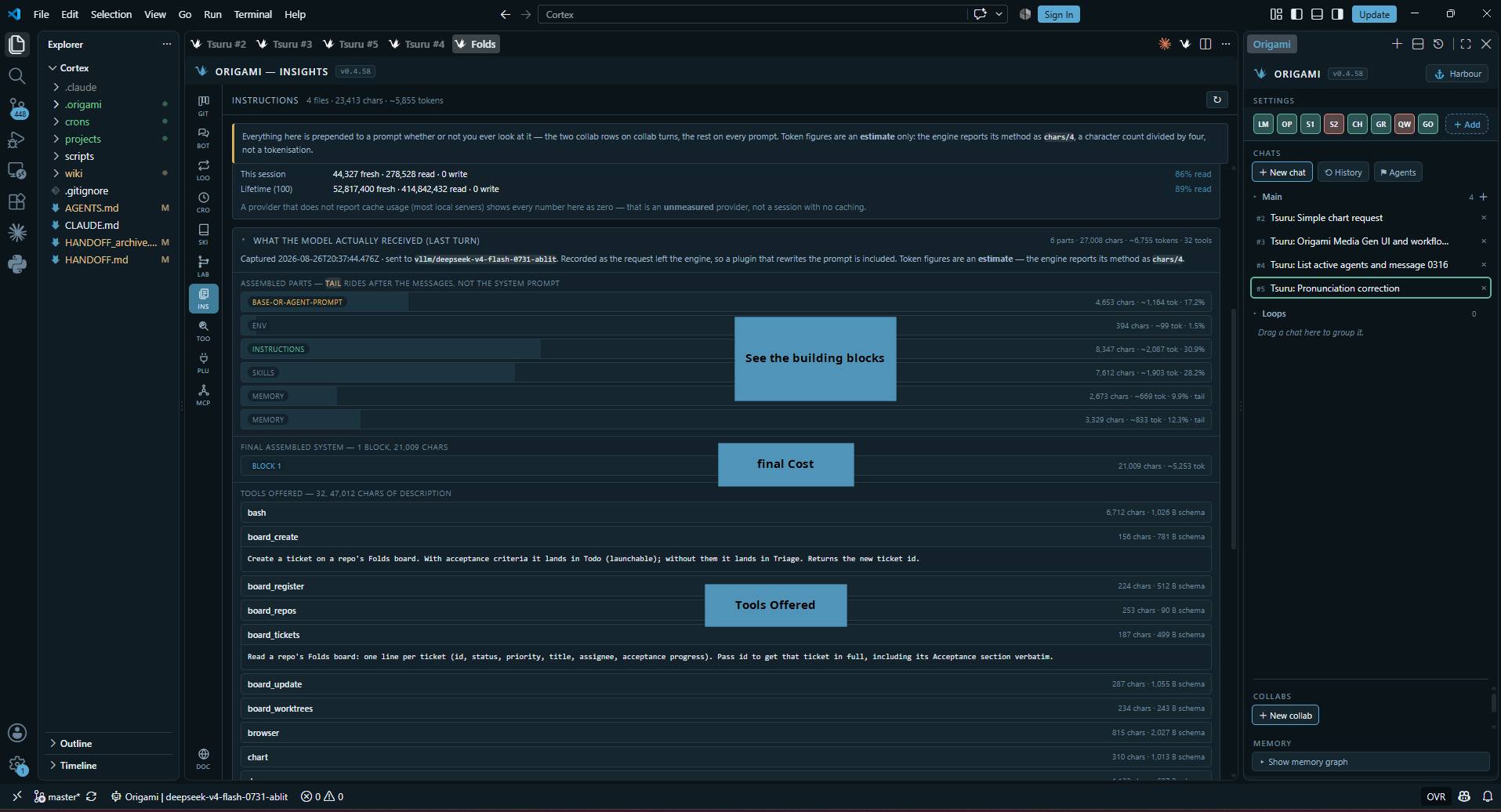The width and height of the screenshot is (1501, 812).
Task: Select the LOO loops section icon
Action: pos(203,170)
